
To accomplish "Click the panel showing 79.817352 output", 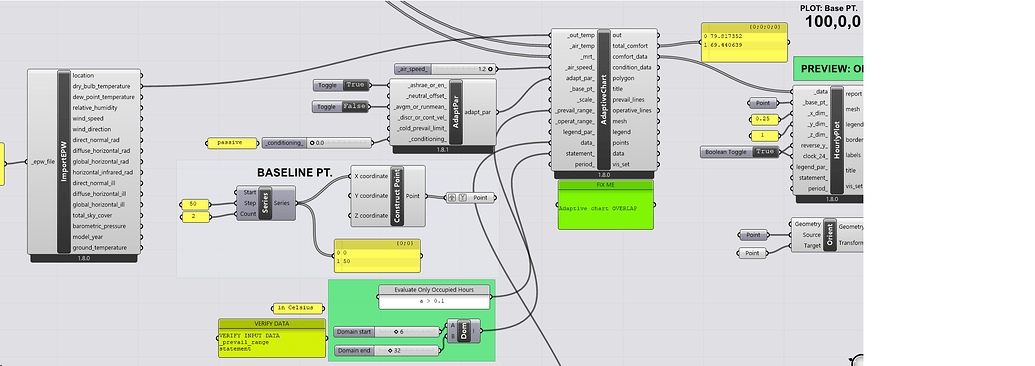I will [x=744, y=42].
